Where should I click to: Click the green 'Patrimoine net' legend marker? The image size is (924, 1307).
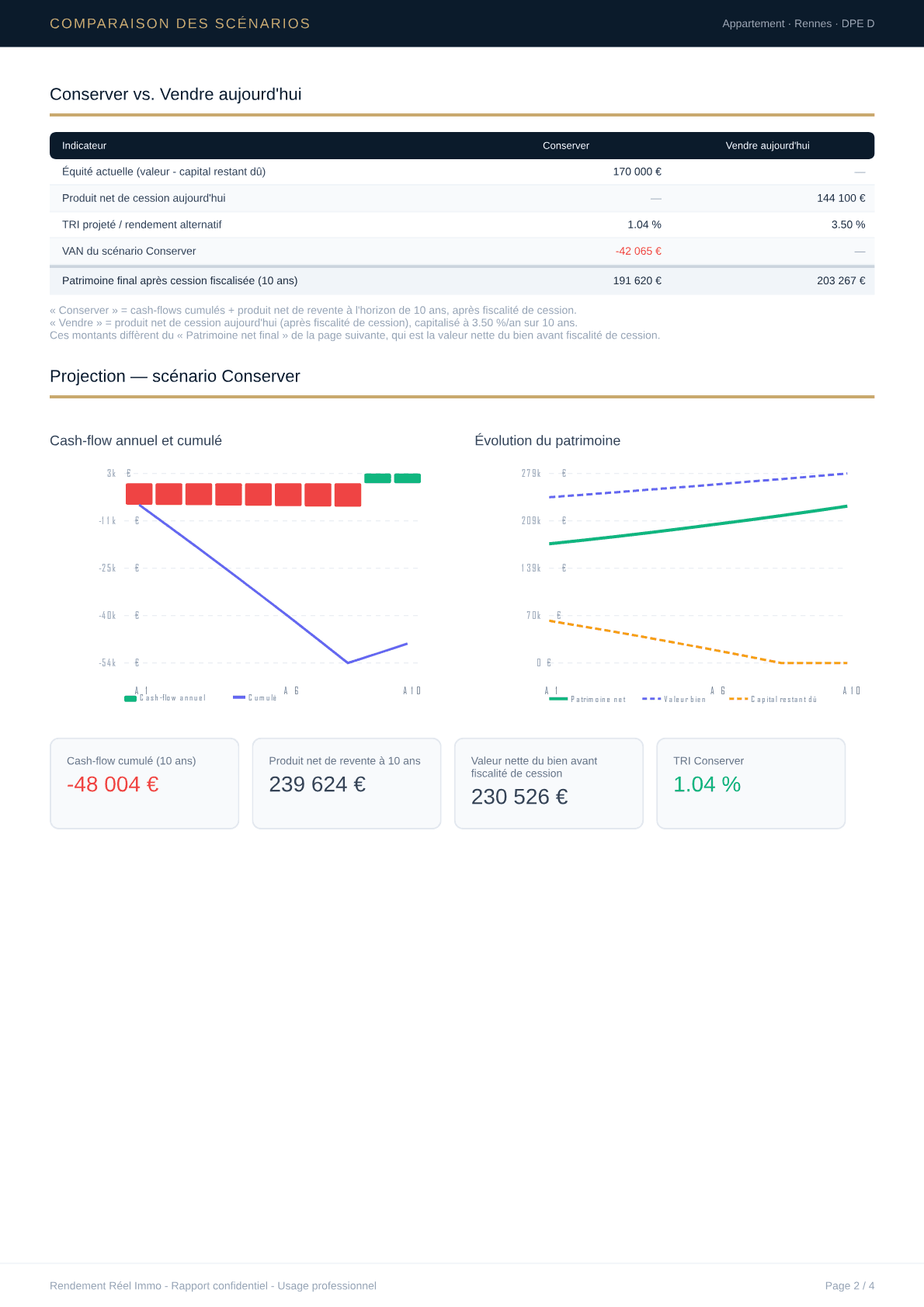[x=558, y=699]
